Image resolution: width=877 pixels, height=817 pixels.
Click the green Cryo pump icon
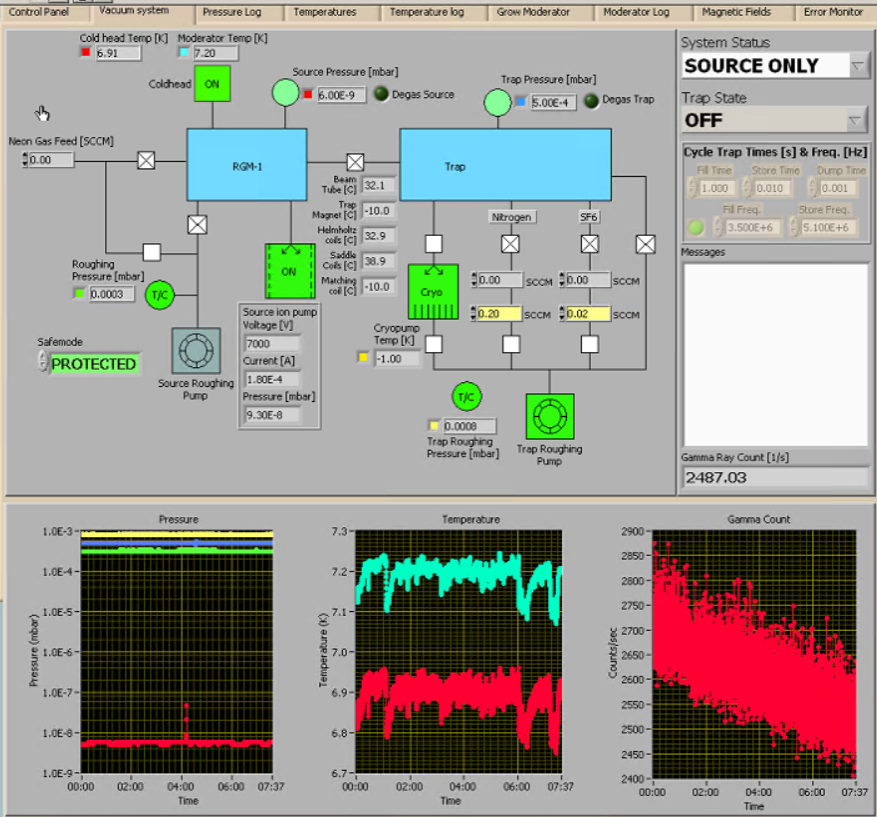433,292
